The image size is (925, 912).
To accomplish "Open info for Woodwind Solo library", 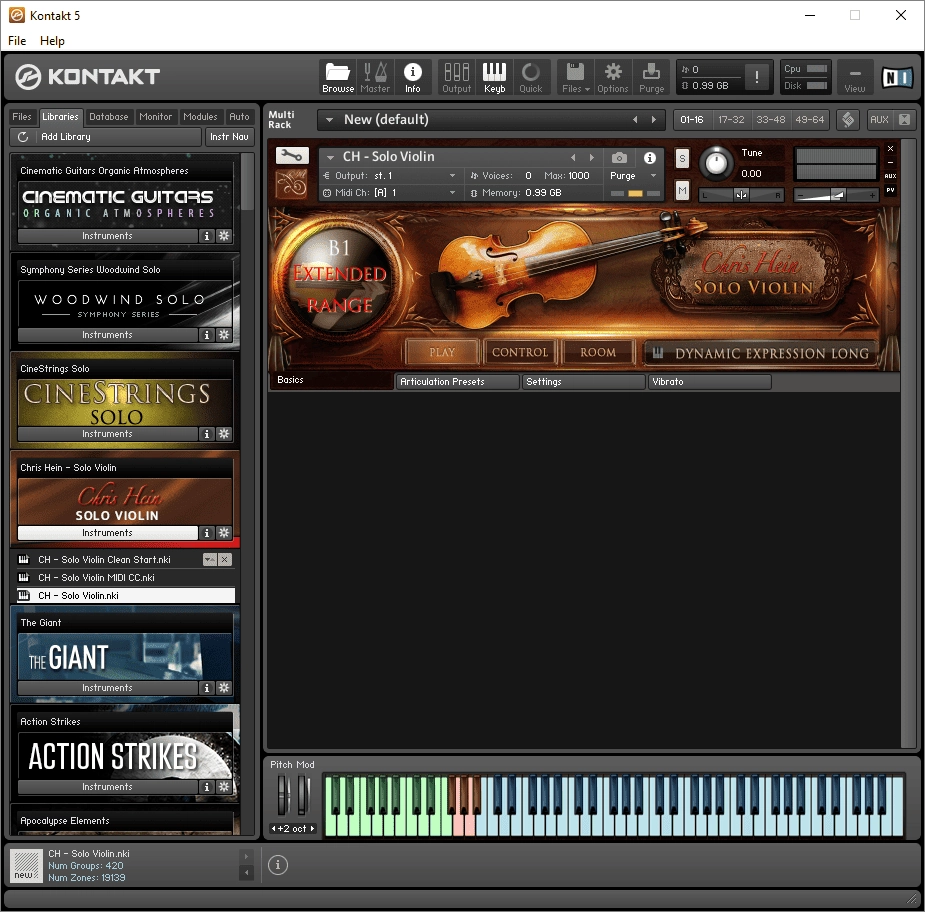I will pyautogui.click(x=206, y=335).
